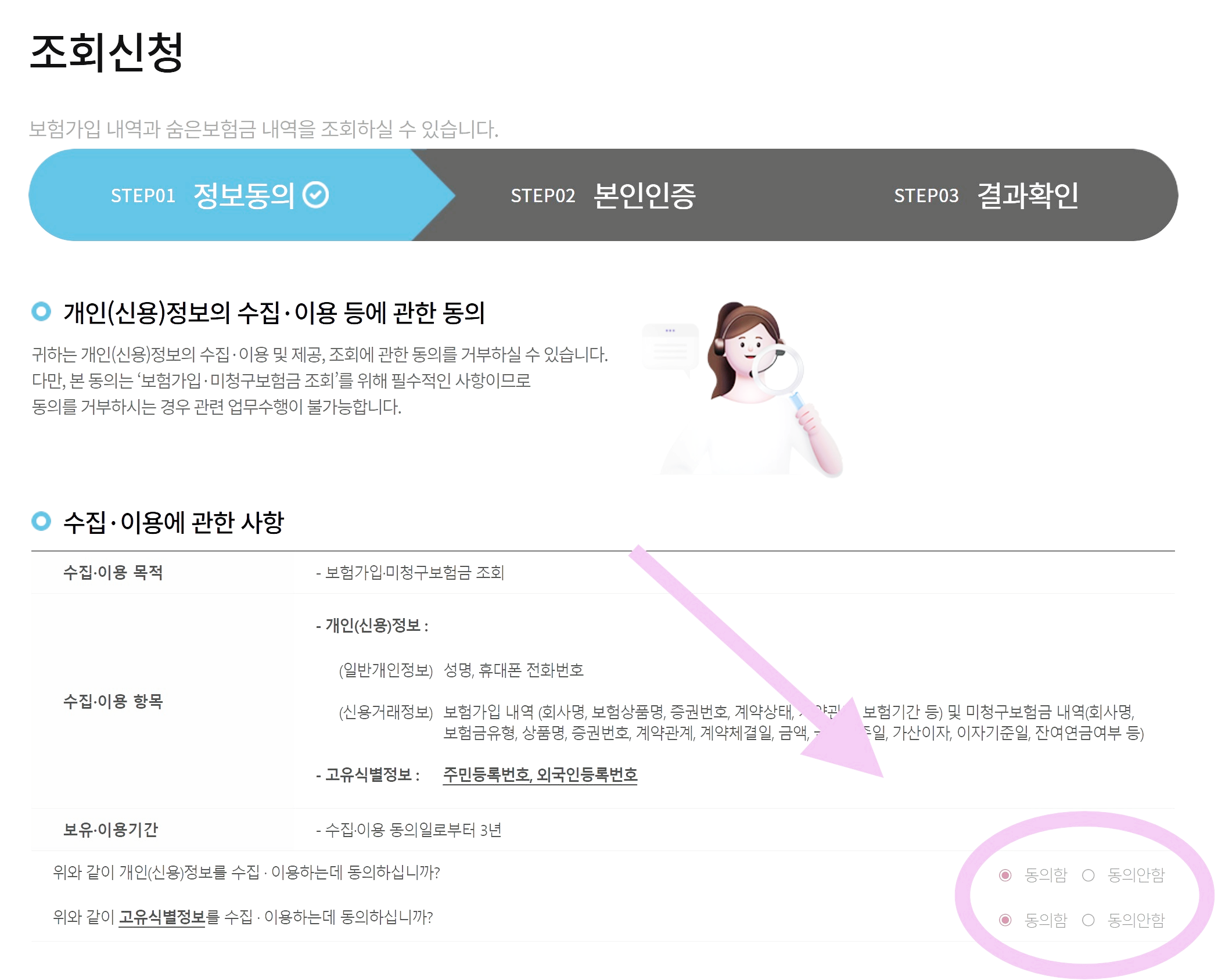Click the STEP03 결과확인 step tab
Screen dimensions: 1218x980
pyautogui.click(x=986, y=195)
